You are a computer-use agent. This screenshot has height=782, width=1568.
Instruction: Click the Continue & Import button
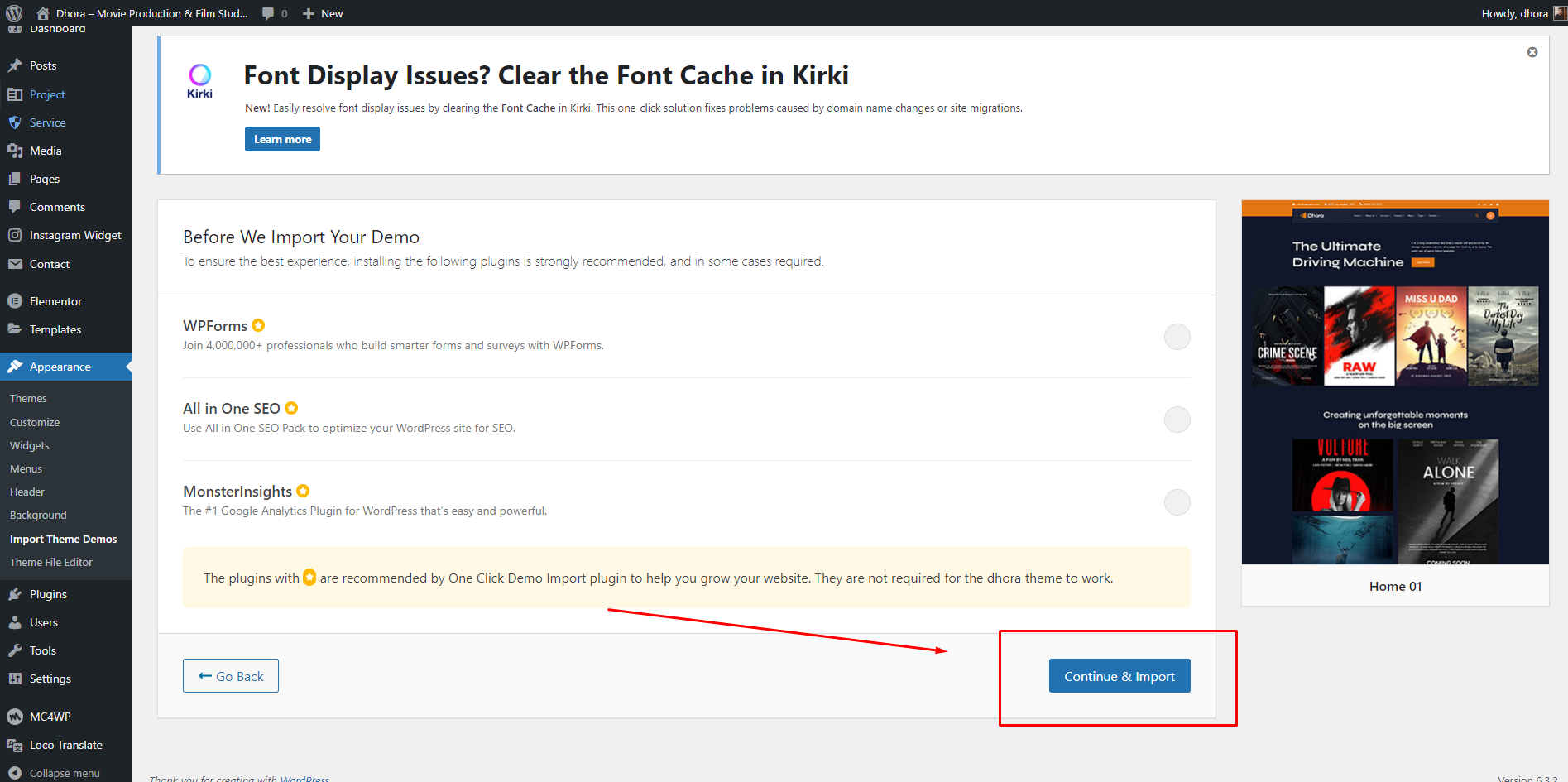click(x=1120, y=676)
